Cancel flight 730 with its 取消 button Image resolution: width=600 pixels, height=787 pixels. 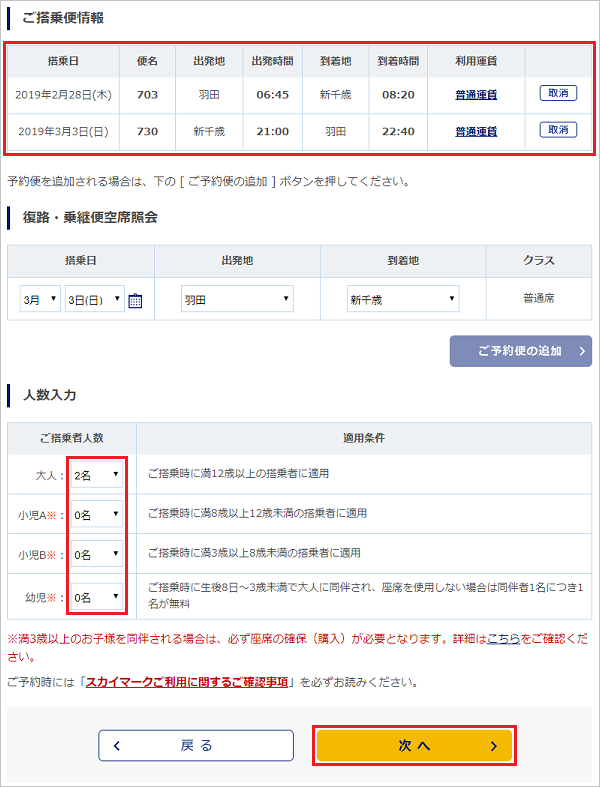pyautogui.click(x=558, y=130)
